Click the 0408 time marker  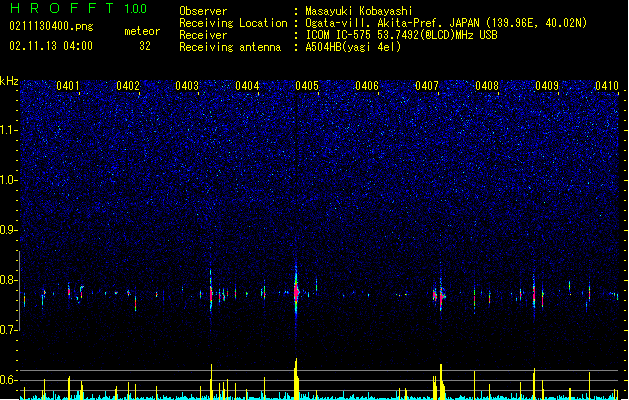[487, 86]
